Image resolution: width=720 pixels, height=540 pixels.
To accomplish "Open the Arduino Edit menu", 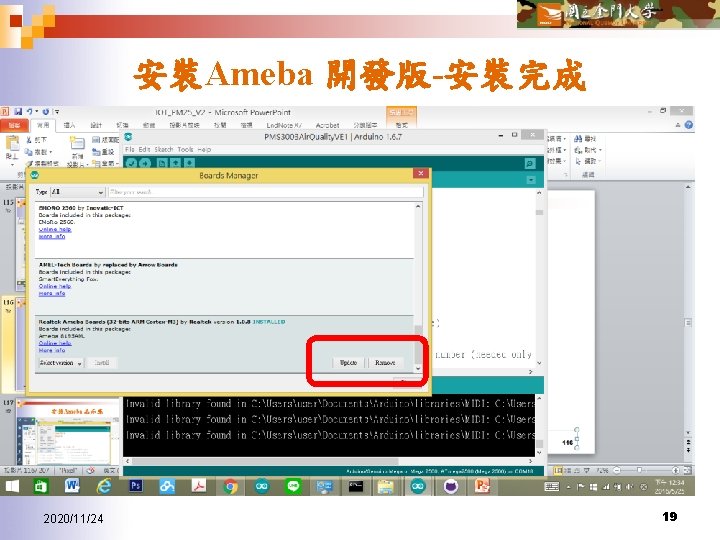I will (x=144, y=149).
